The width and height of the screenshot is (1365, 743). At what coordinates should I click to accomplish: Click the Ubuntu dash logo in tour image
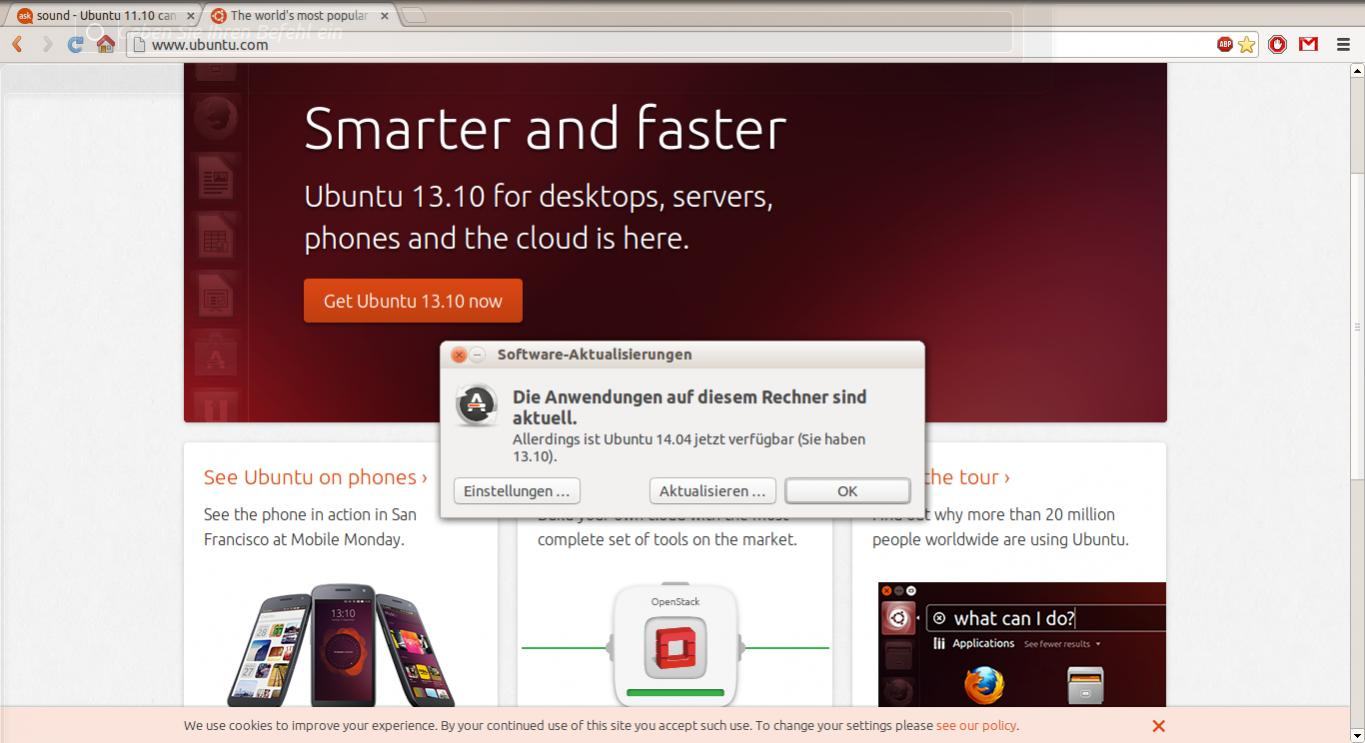tap(898, 618)
